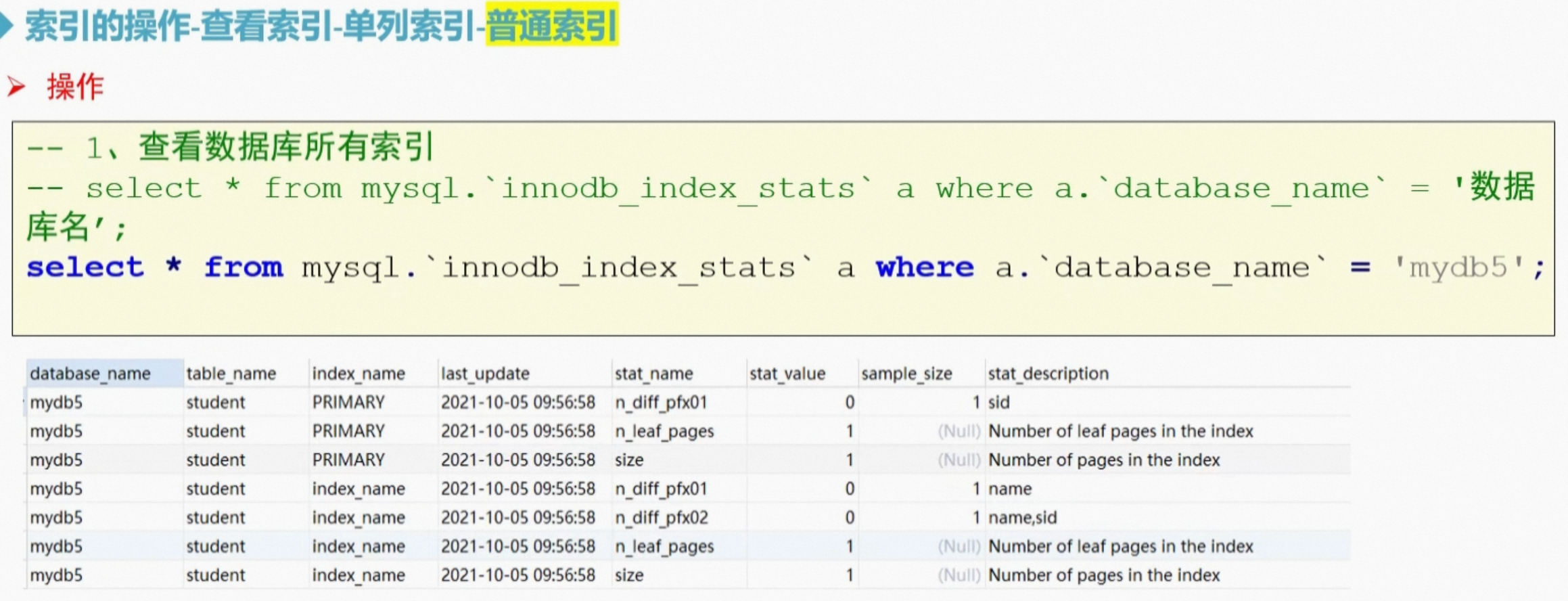Click the stat_name column header

678,374
